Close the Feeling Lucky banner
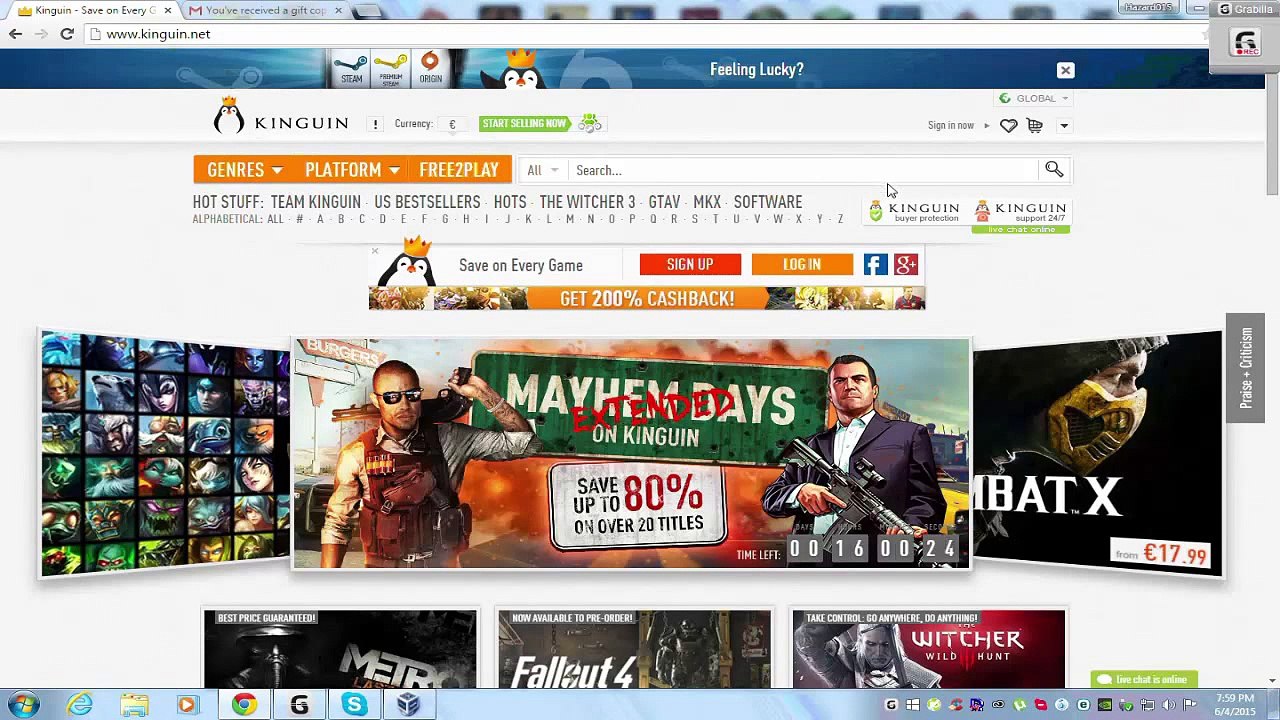 (x=1065, y=70)
